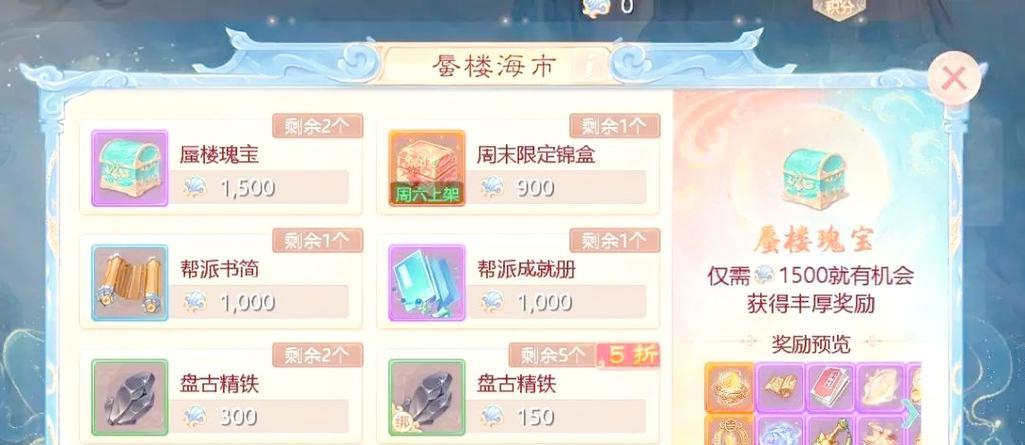Click the 5折 discount tag
Image resolution: width=1025 pixels, height=445 pixels.
pos(628,355)
